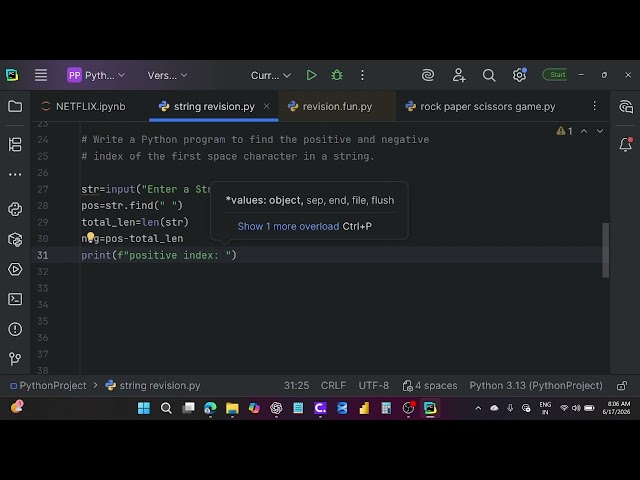
Task: Change the CRLF line separator
Action: coord(333,386)
